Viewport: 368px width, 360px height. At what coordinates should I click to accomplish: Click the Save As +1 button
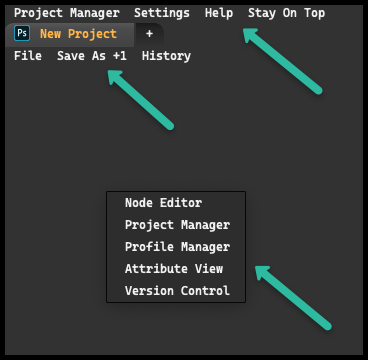tap(92, 56)
